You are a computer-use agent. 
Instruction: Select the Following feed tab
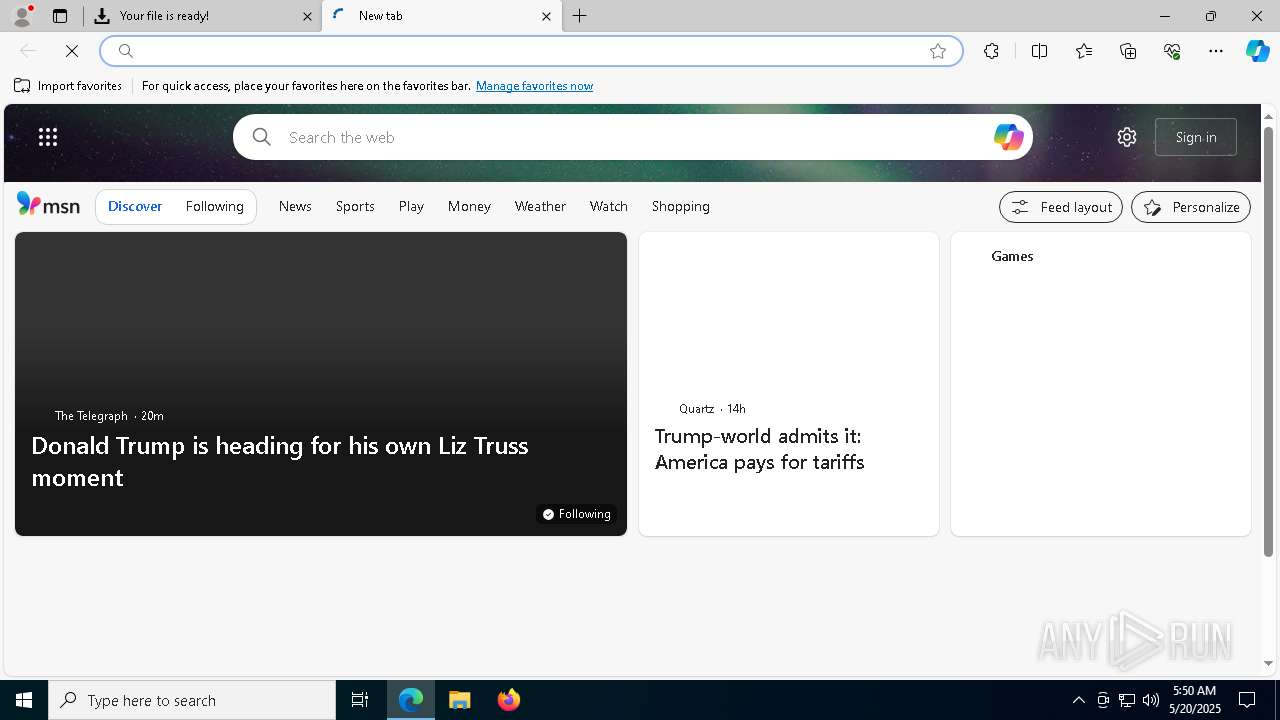point(215,206)
